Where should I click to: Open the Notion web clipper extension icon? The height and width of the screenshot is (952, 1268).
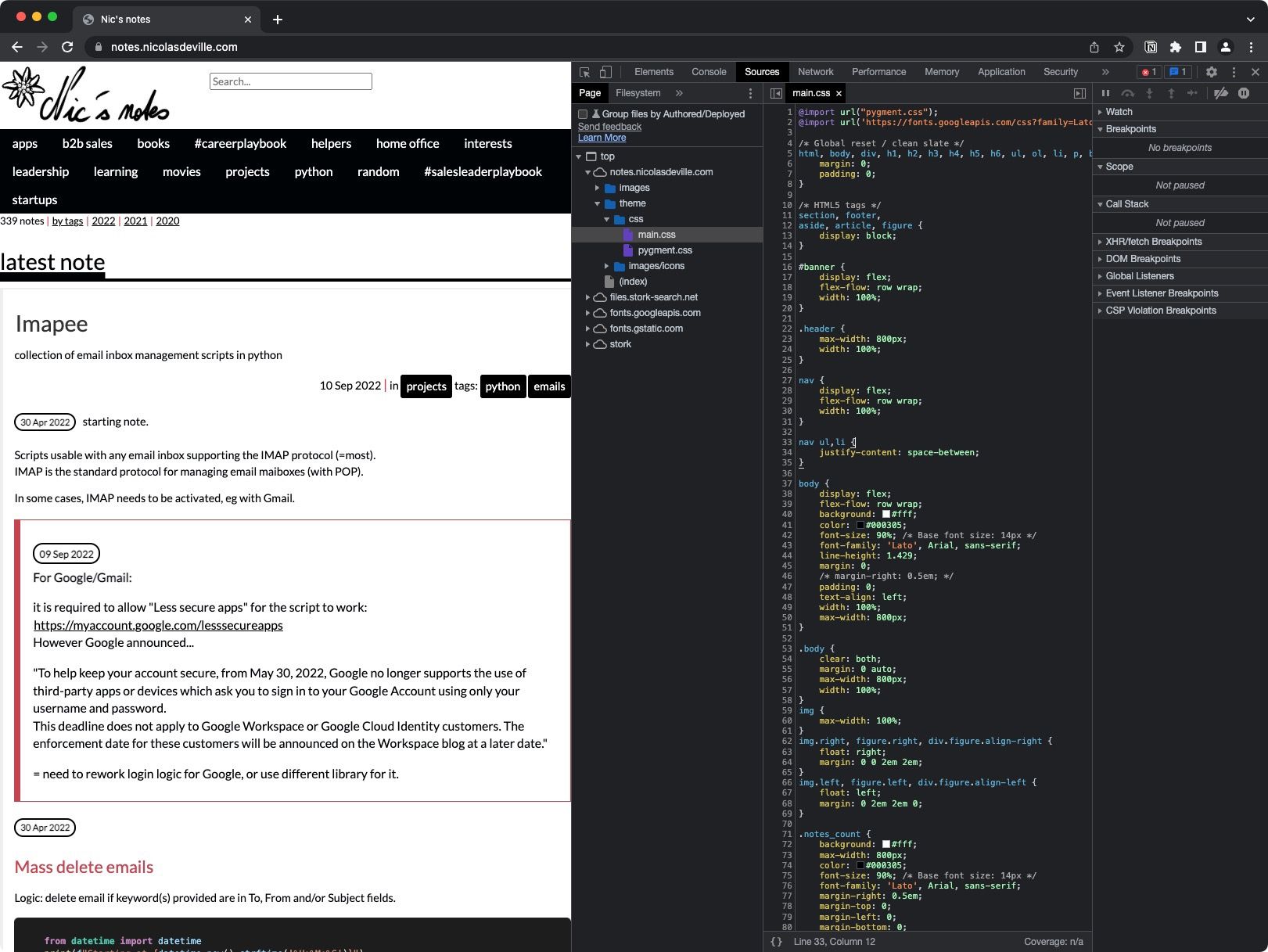[x=1151, y=47]
